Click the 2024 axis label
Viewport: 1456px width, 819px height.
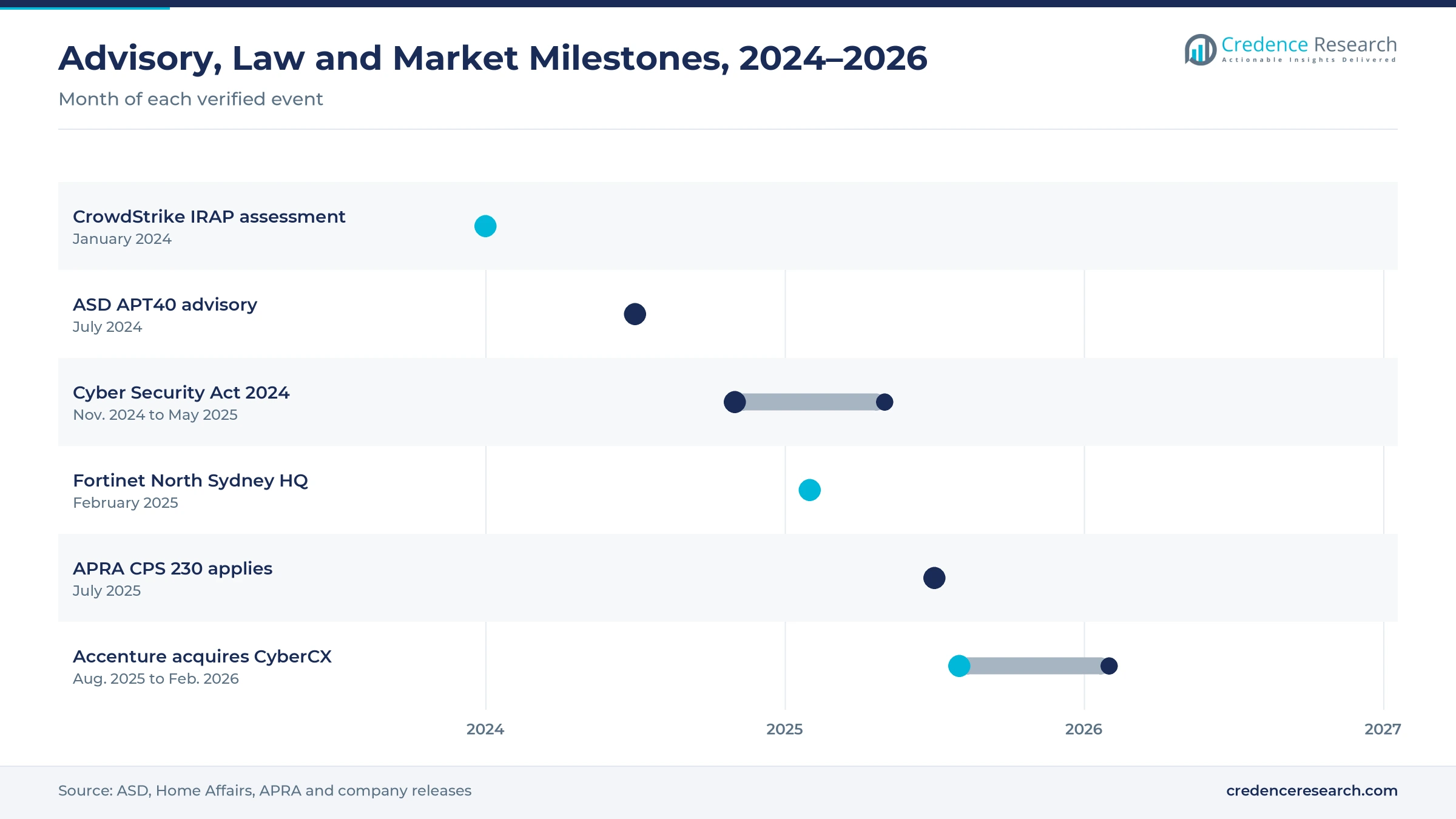(485, 729)
